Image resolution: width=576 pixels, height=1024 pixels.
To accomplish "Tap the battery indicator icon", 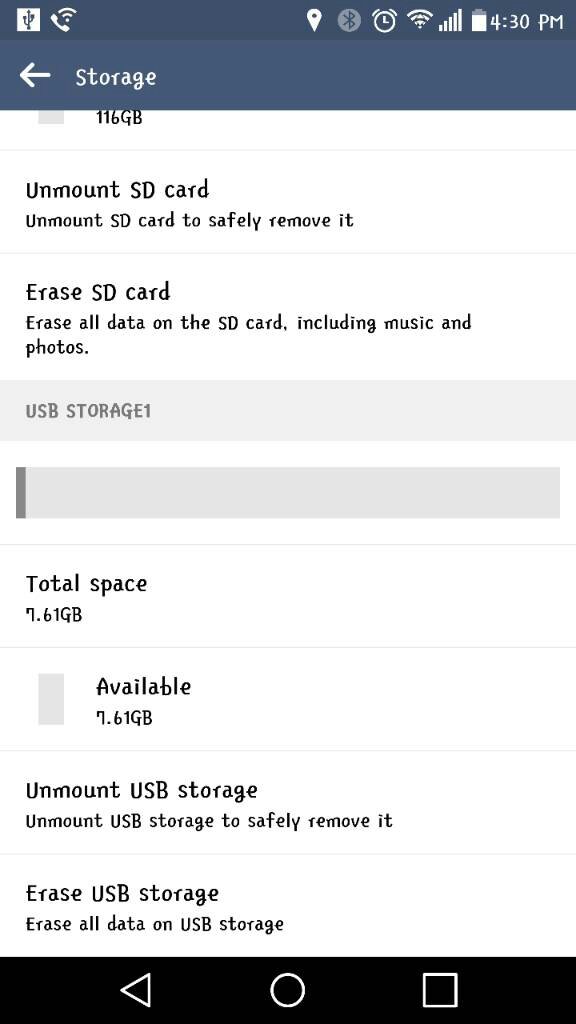I will [x=479, y=21].
